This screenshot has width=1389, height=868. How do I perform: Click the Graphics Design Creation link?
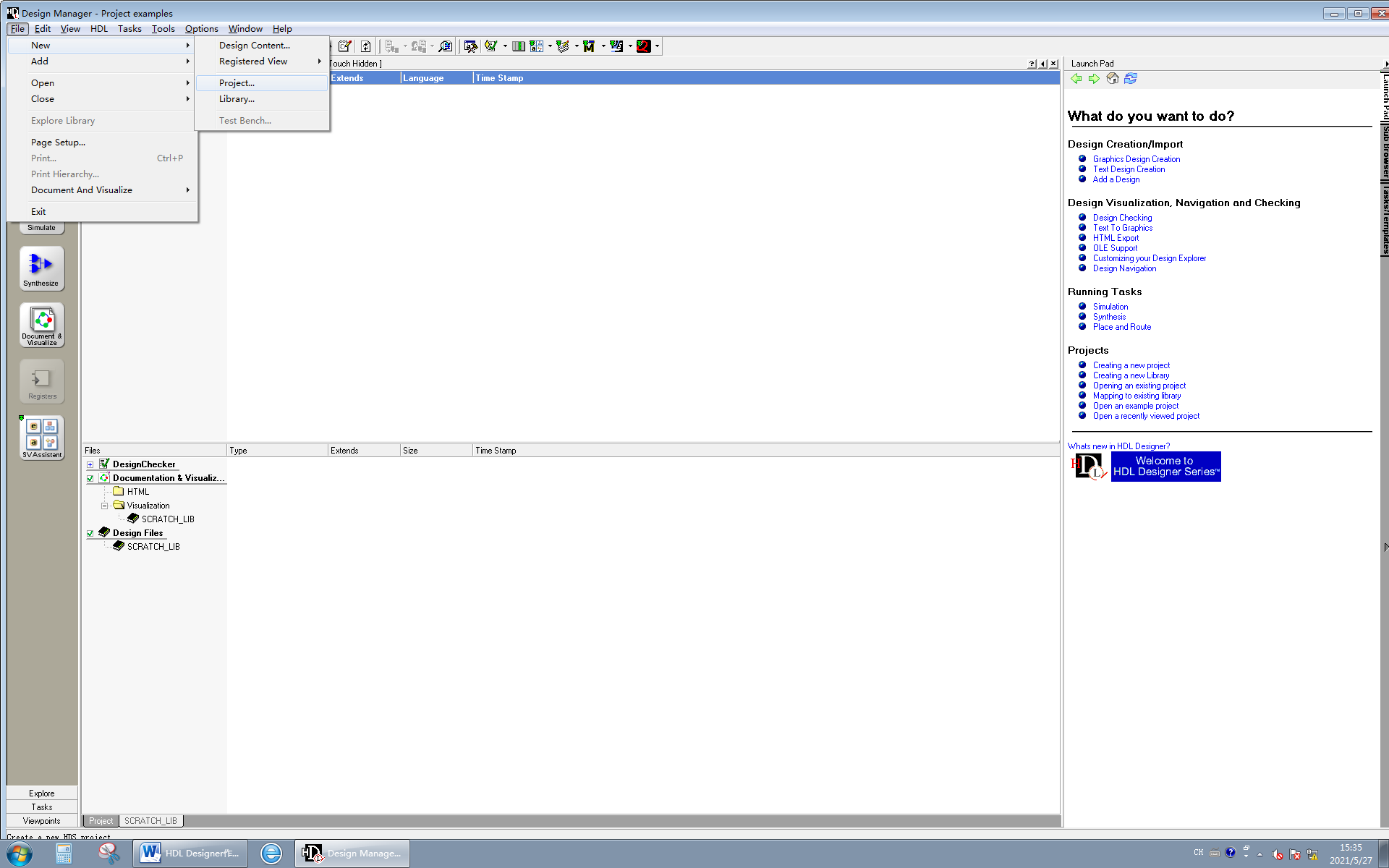pyautogui.click(x=1136, y=159)
